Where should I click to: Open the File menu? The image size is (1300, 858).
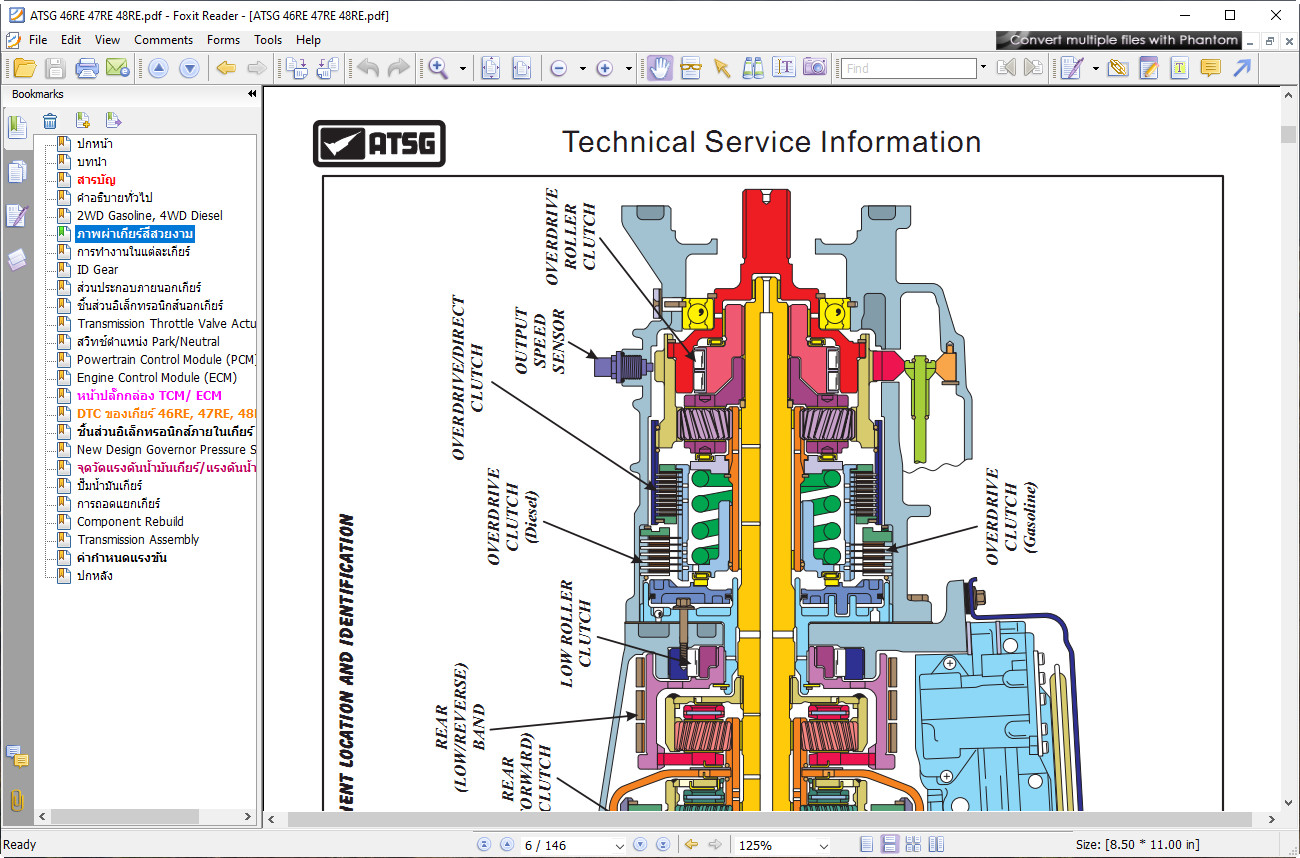pos(38,40)
